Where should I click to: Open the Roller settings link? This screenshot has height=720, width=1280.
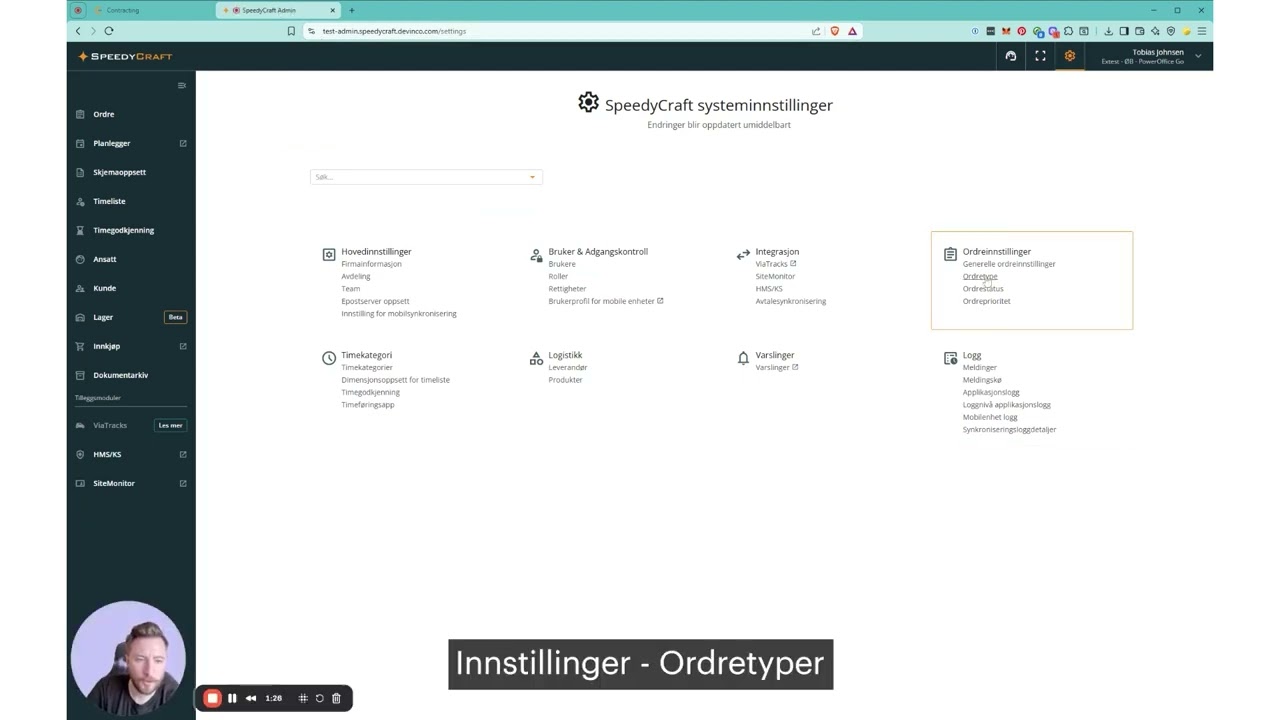pos(558,276)
